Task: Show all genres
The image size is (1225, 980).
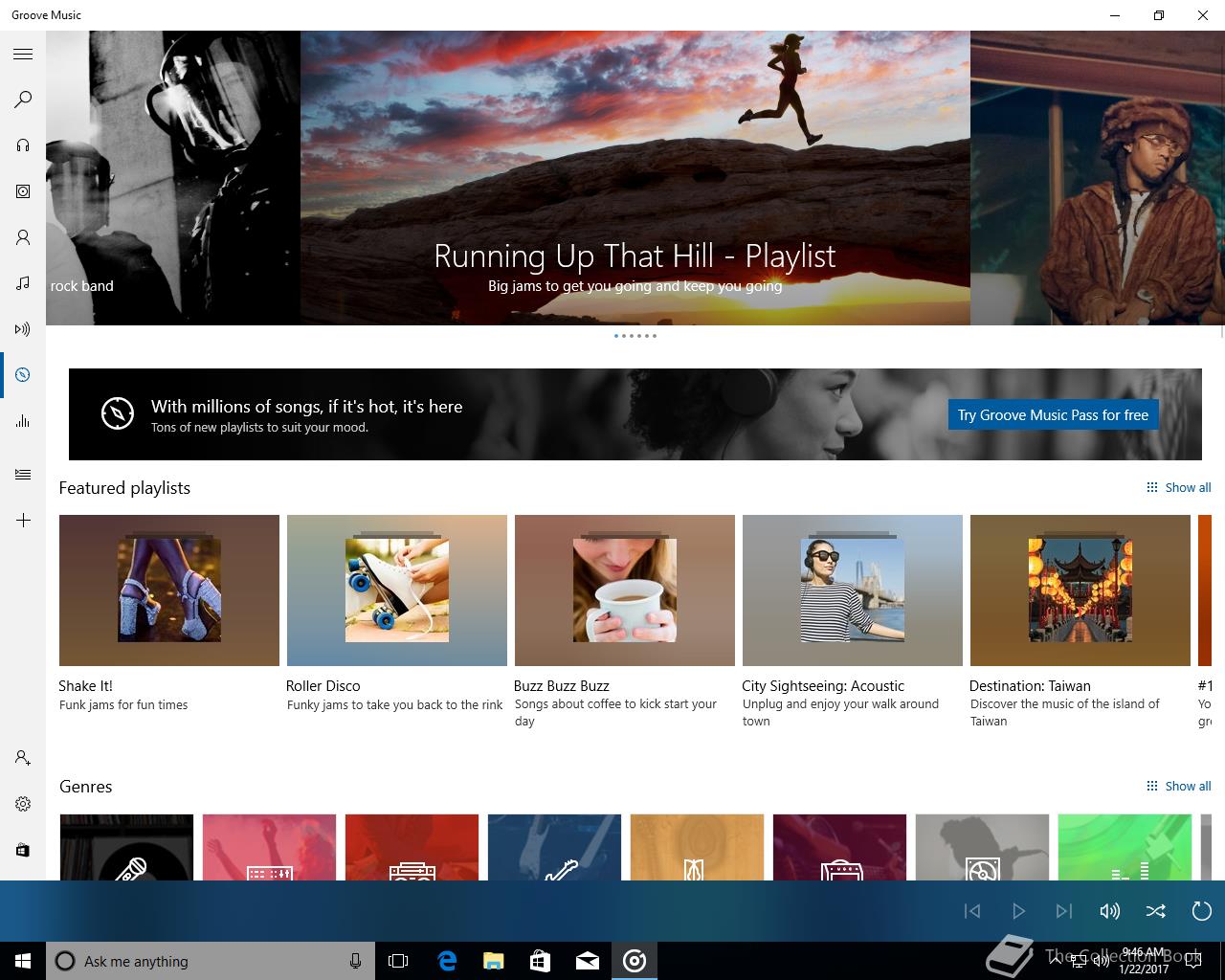Action: click(1178, 786)
